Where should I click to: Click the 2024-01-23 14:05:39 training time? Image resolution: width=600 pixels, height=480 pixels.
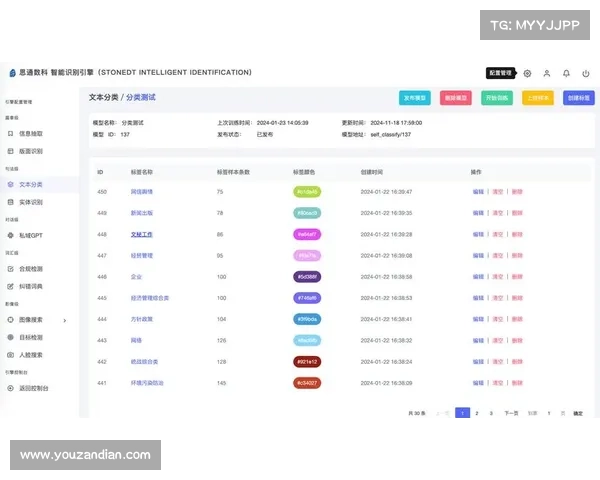coord(282,123)
